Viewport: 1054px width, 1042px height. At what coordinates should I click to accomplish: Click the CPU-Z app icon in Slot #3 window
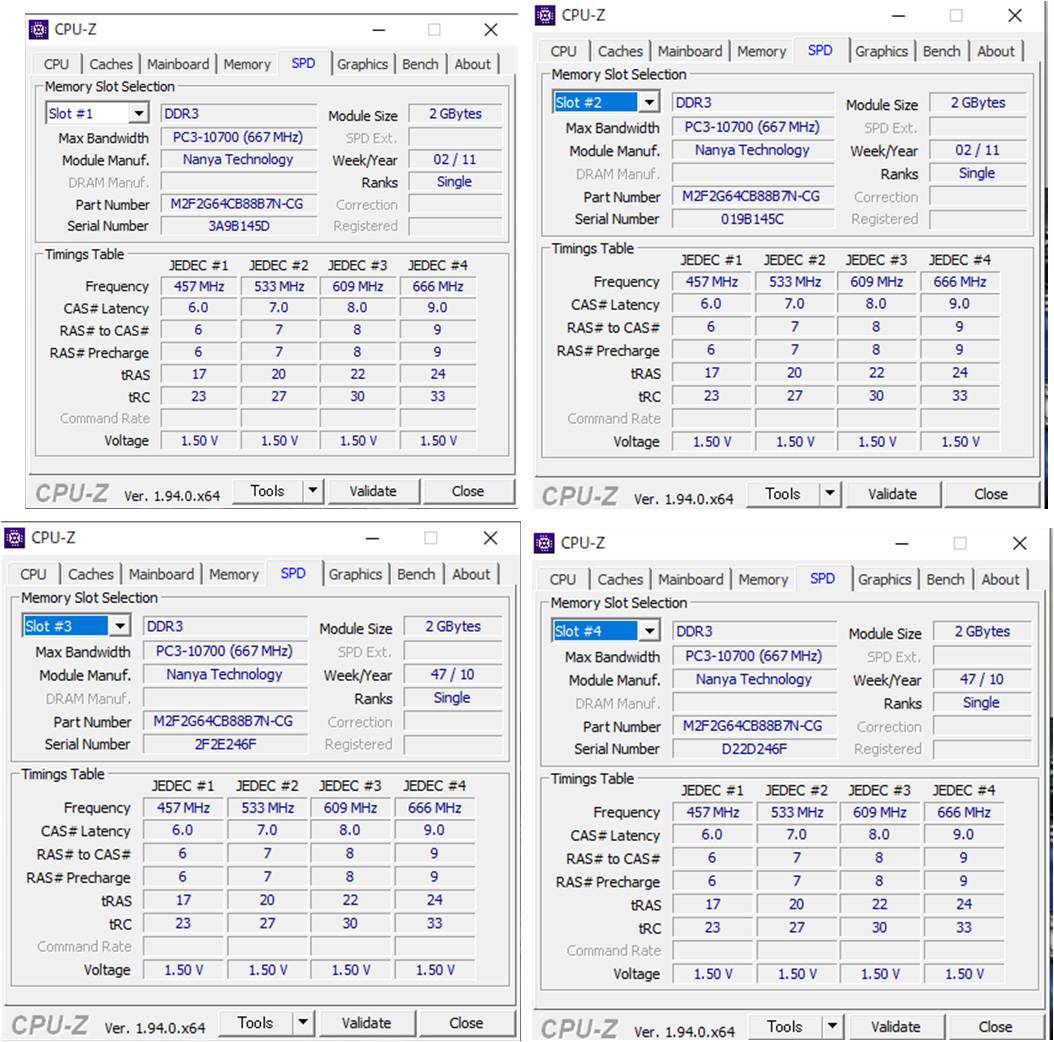pos(15,538)
